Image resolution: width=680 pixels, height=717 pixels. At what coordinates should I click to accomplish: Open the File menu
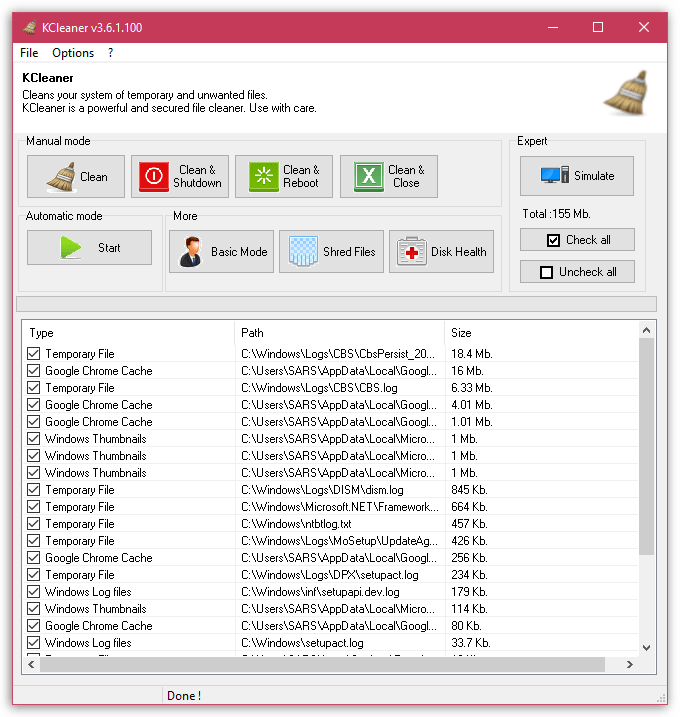29,53
